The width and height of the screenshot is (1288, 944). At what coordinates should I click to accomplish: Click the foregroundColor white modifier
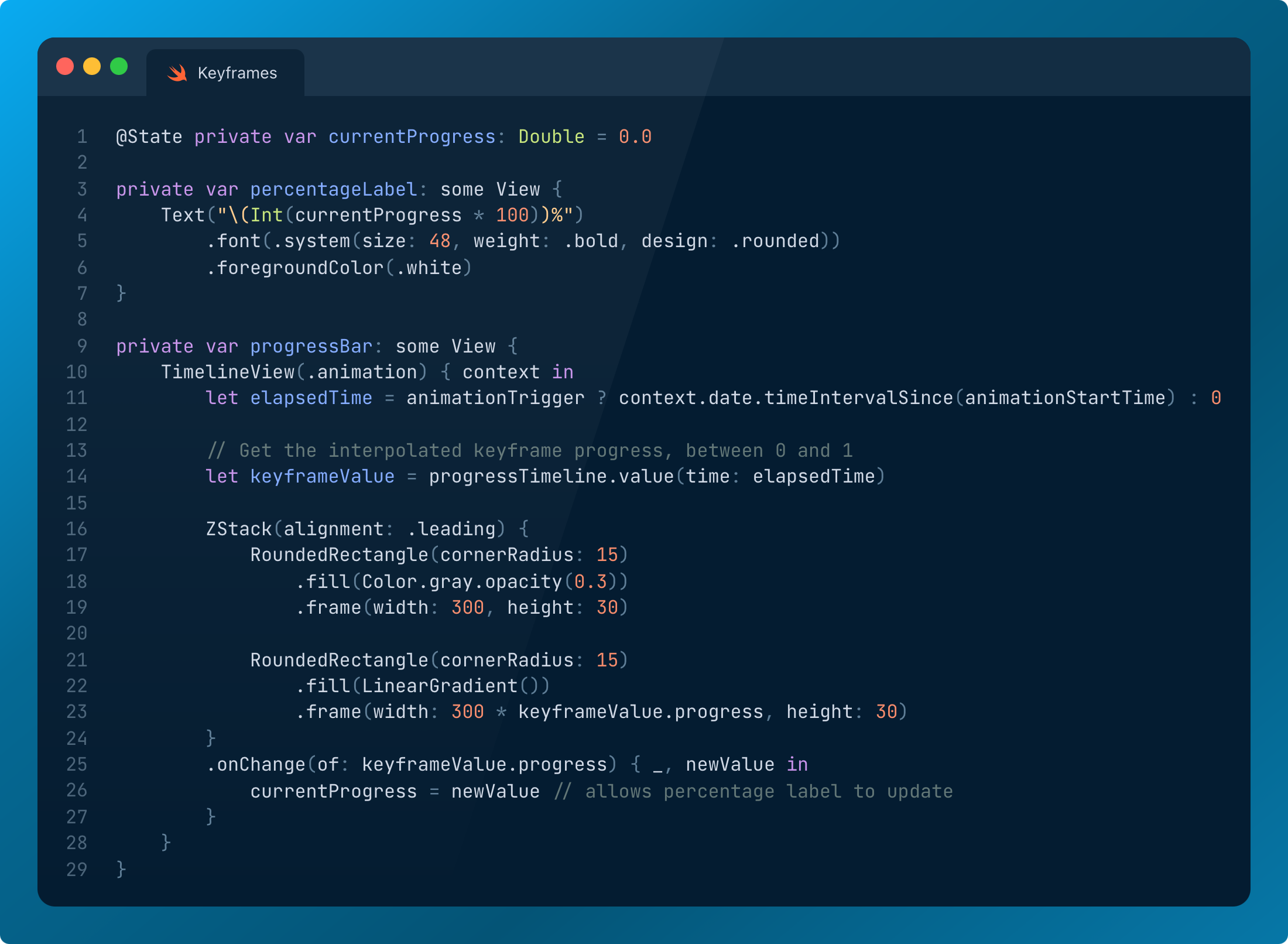click(x=339, y=268)
